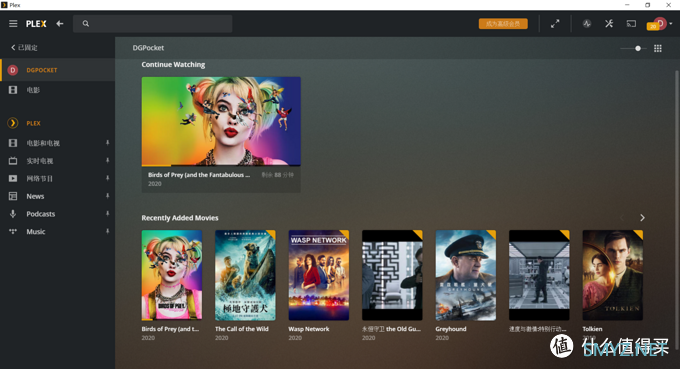
Task: Open the activity pulse icon
Action: [x=587, y=24]
